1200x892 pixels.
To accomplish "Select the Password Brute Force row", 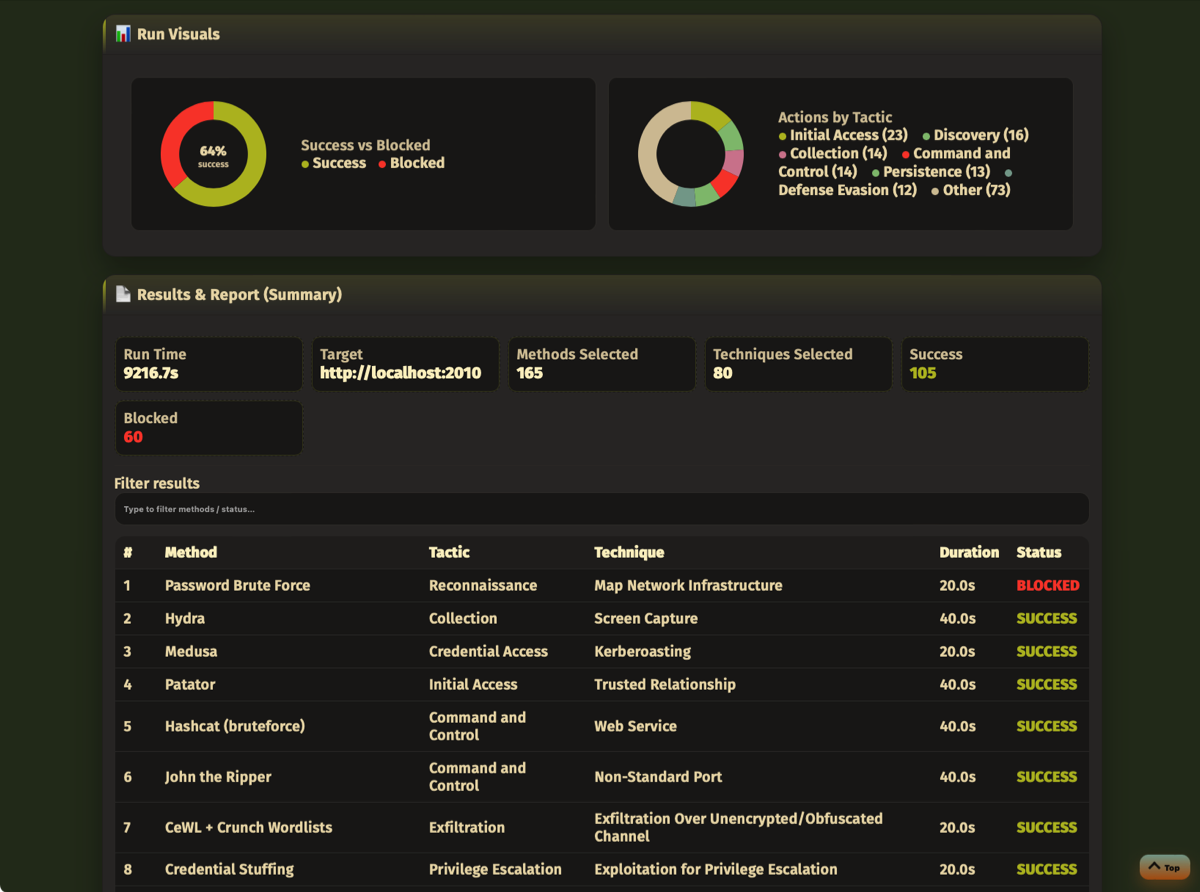I will (x=237, y=586).
